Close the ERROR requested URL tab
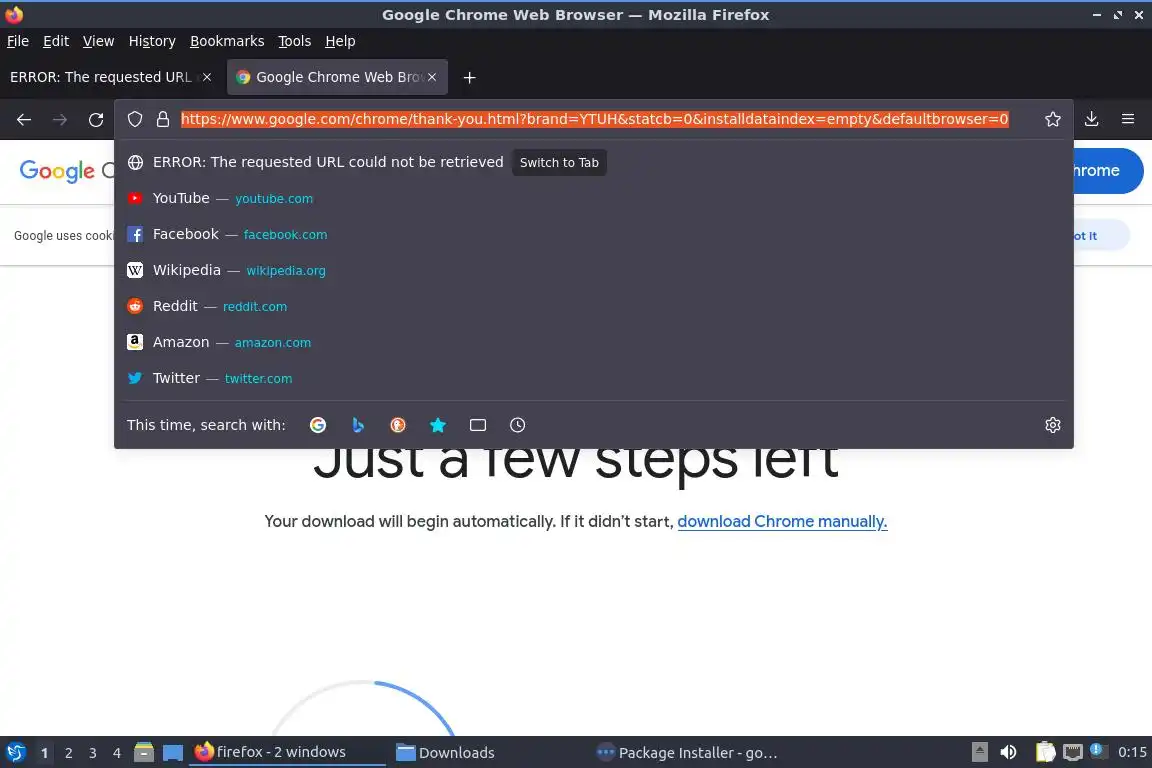This screenshot has width=1152, height=768. (207, 77)
